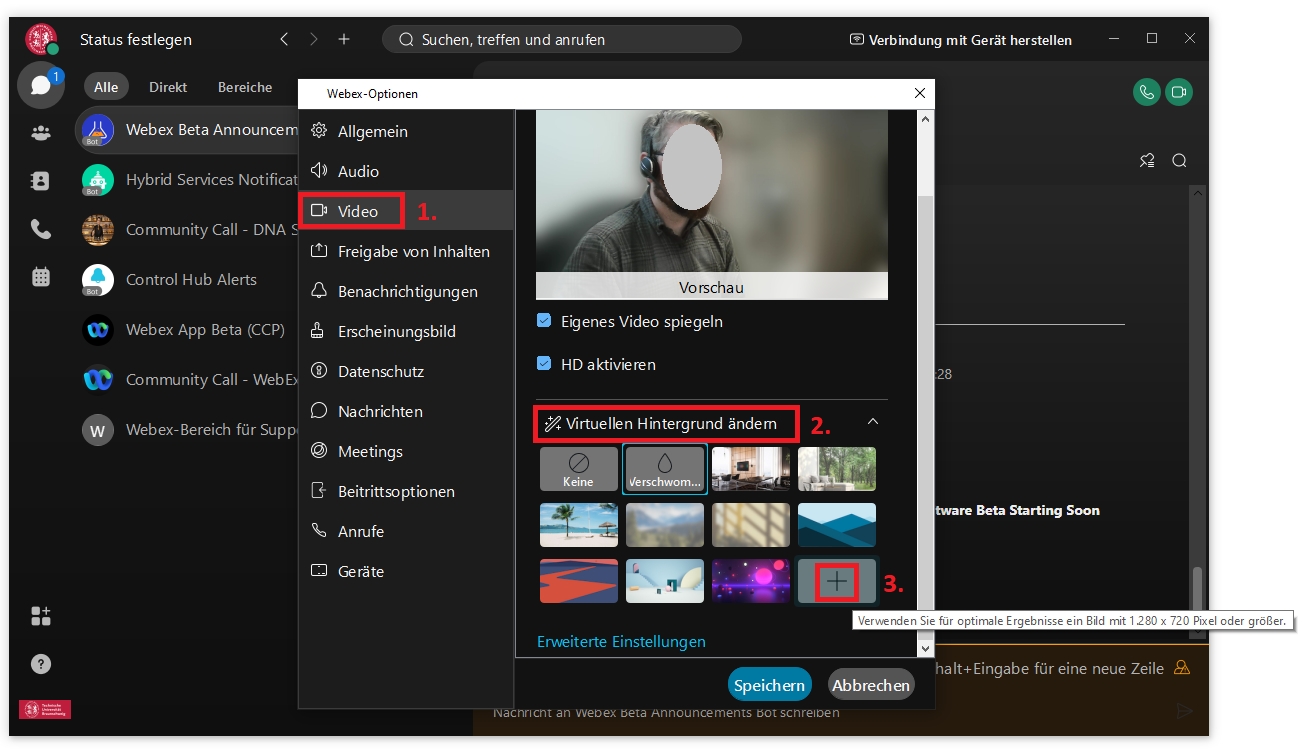Screen dimensions: 1298x750
Task: Click the Speichern button
Action: [x=769, y=685]
